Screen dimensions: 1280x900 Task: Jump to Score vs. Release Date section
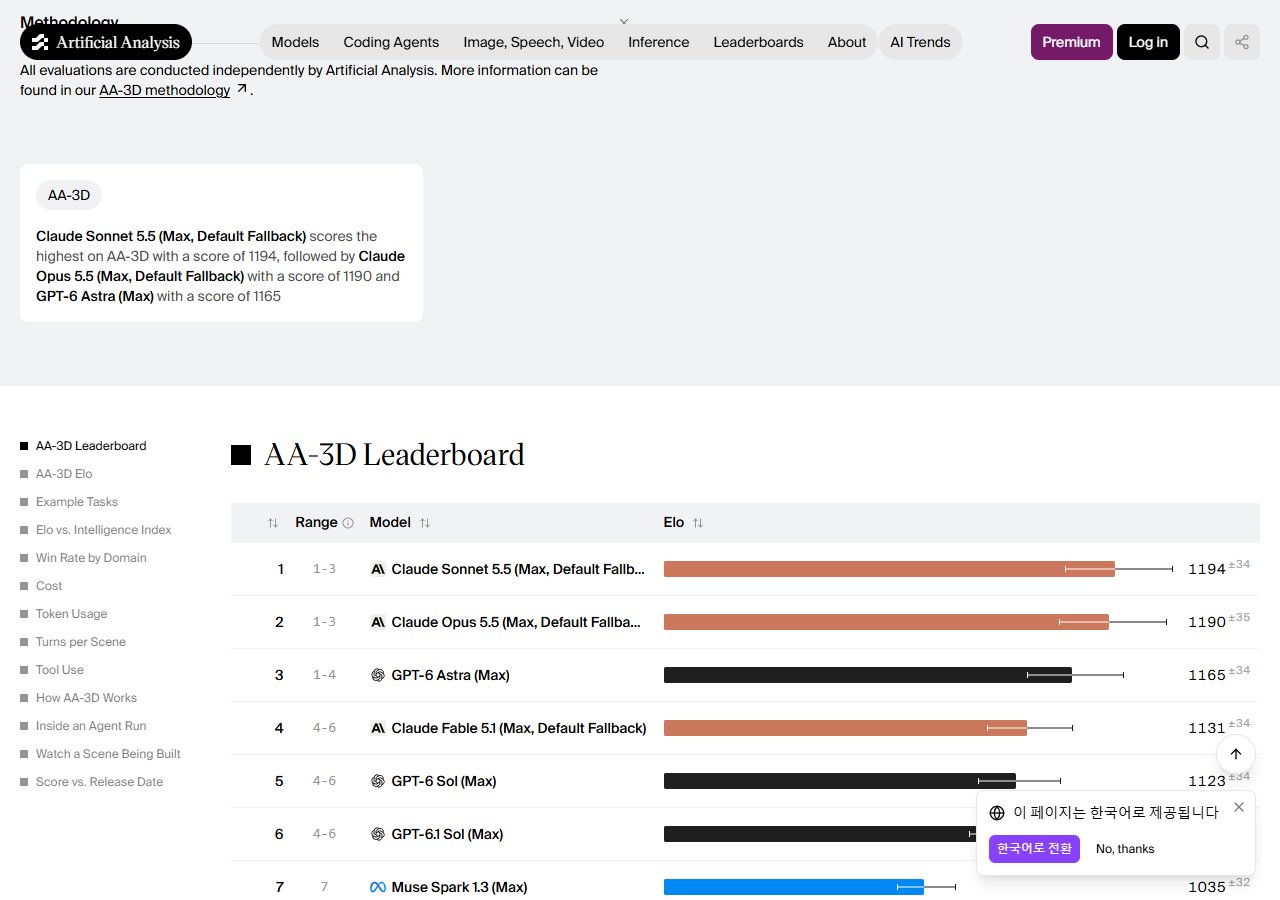click(100, 782)
